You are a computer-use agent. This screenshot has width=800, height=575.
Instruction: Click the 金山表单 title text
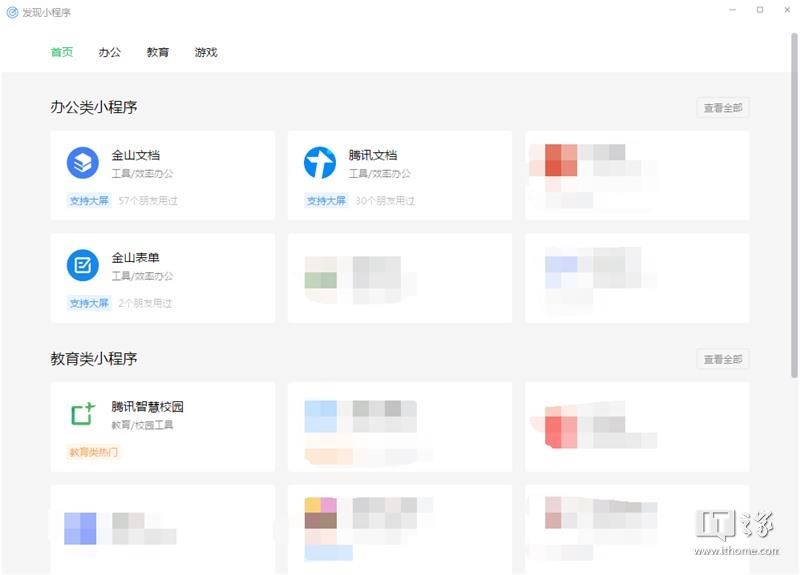[136, 258]
